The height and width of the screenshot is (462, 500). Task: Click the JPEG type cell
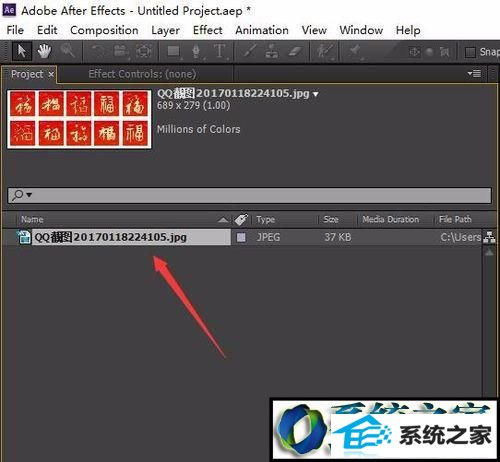coord(268,237)
